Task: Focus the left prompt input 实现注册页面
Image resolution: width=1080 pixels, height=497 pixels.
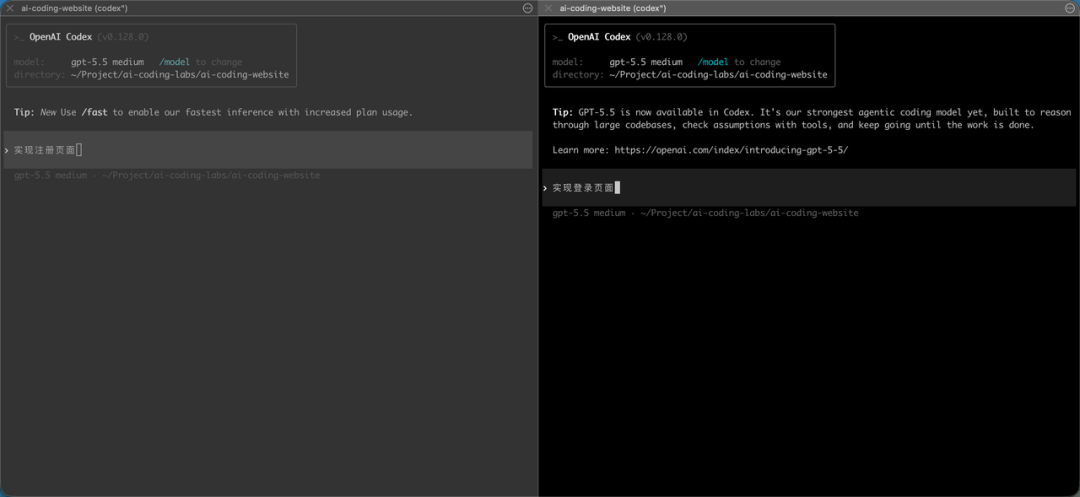Action: (x=268, y=149)
